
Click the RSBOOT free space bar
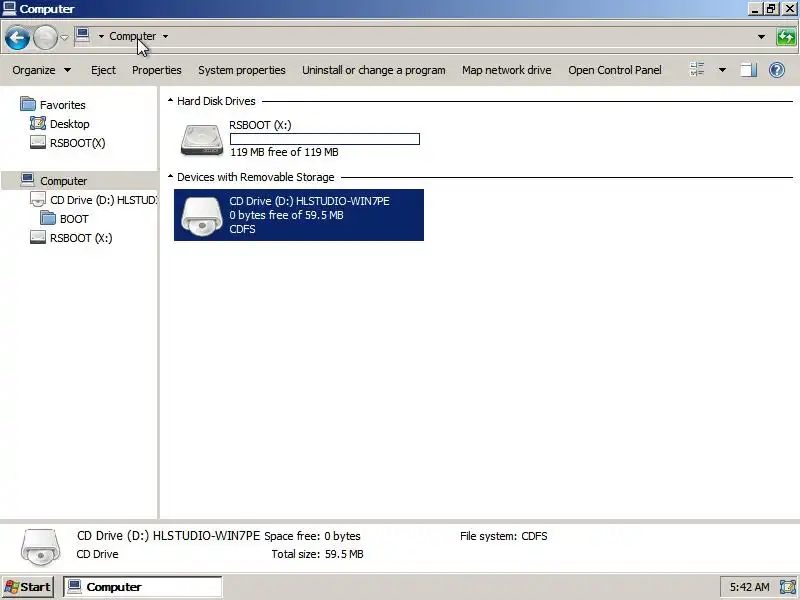pyautogui.click(x=325, y=139)
